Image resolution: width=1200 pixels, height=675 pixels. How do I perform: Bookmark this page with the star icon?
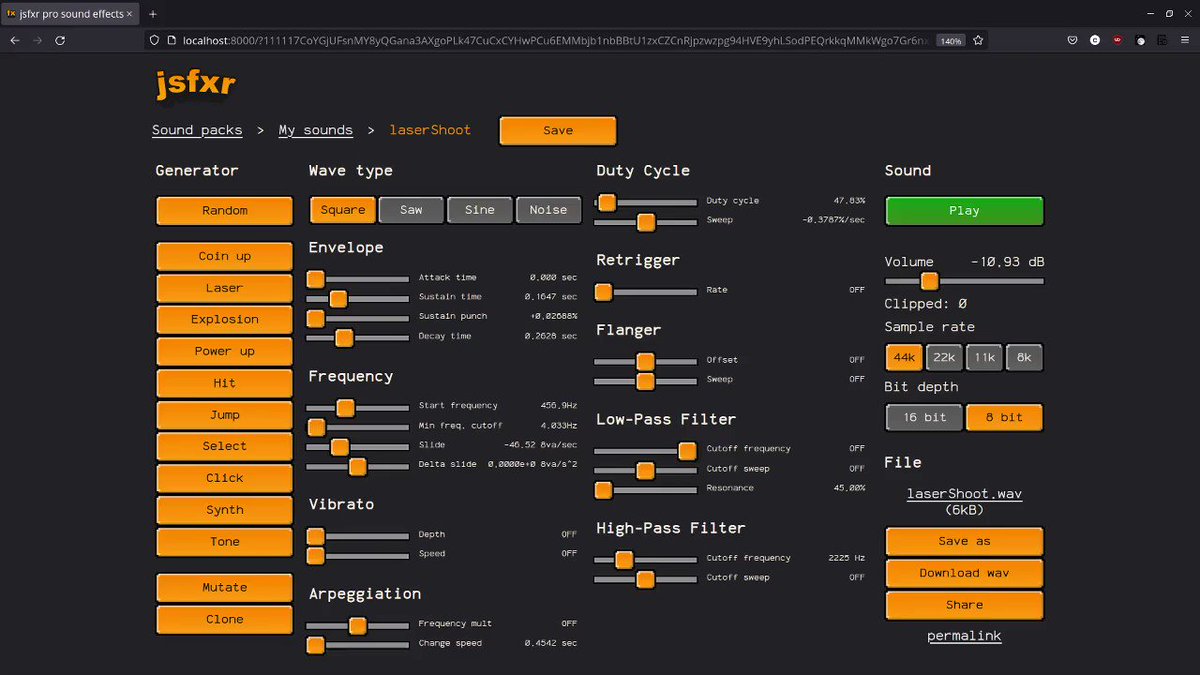pyautogui.click(x=978, y=40)
